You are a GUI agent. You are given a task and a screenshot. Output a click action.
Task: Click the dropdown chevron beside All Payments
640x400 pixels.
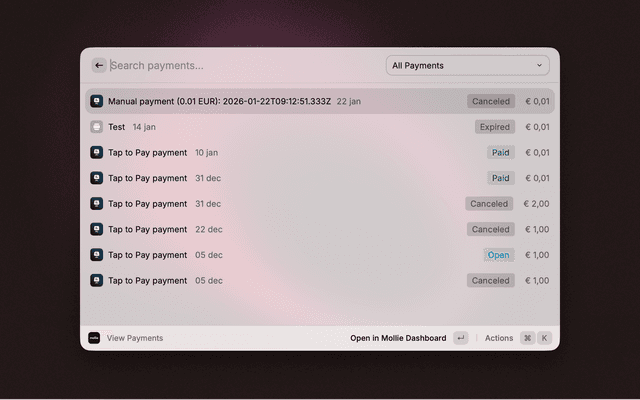pyautogui.click(x=540, y=65)
